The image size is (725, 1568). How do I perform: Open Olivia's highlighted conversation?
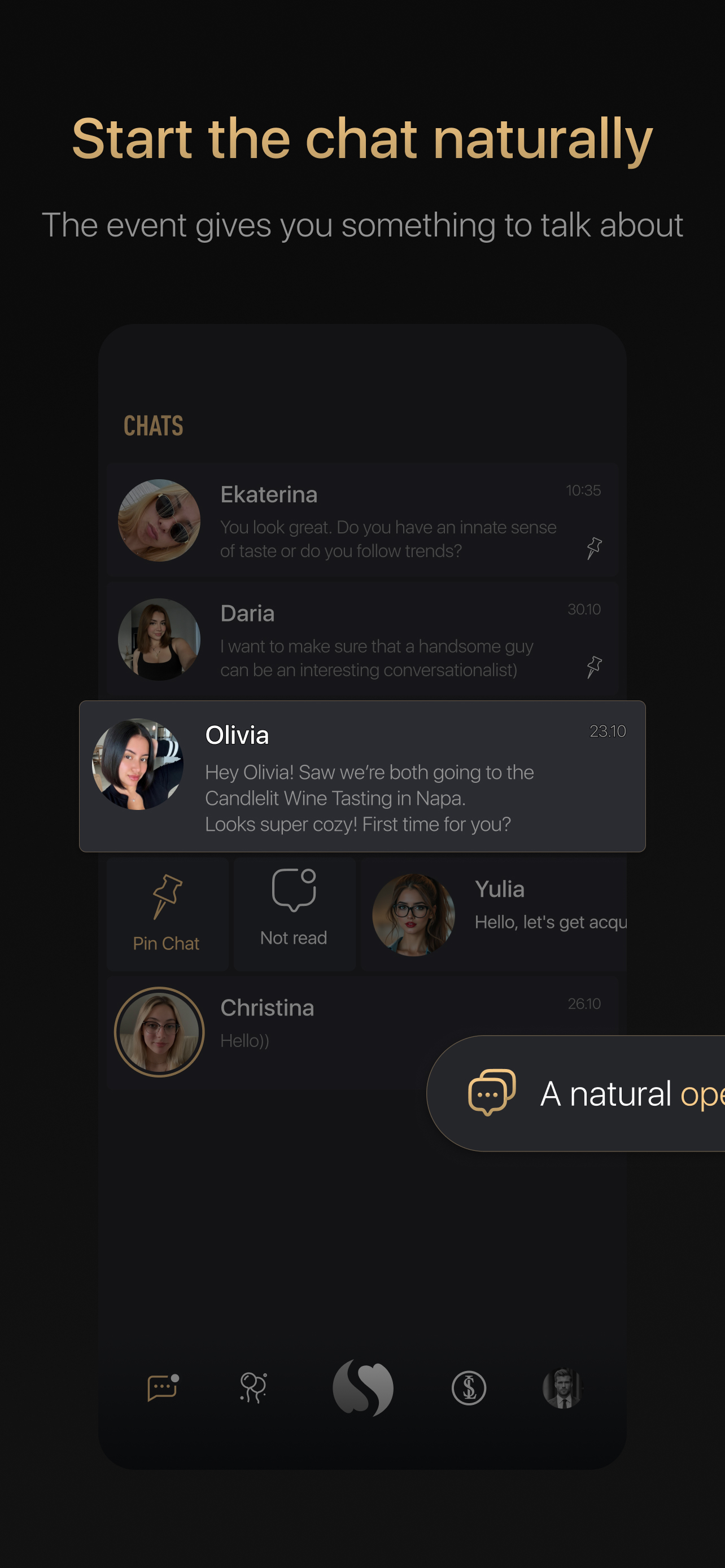362,776
